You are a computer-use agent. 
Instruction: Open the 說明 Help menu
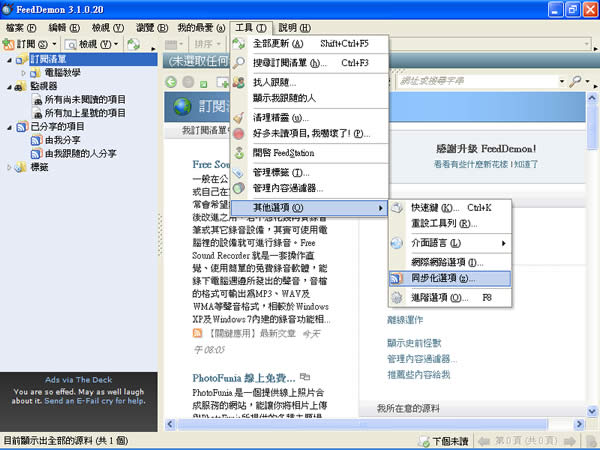[295, 28]
